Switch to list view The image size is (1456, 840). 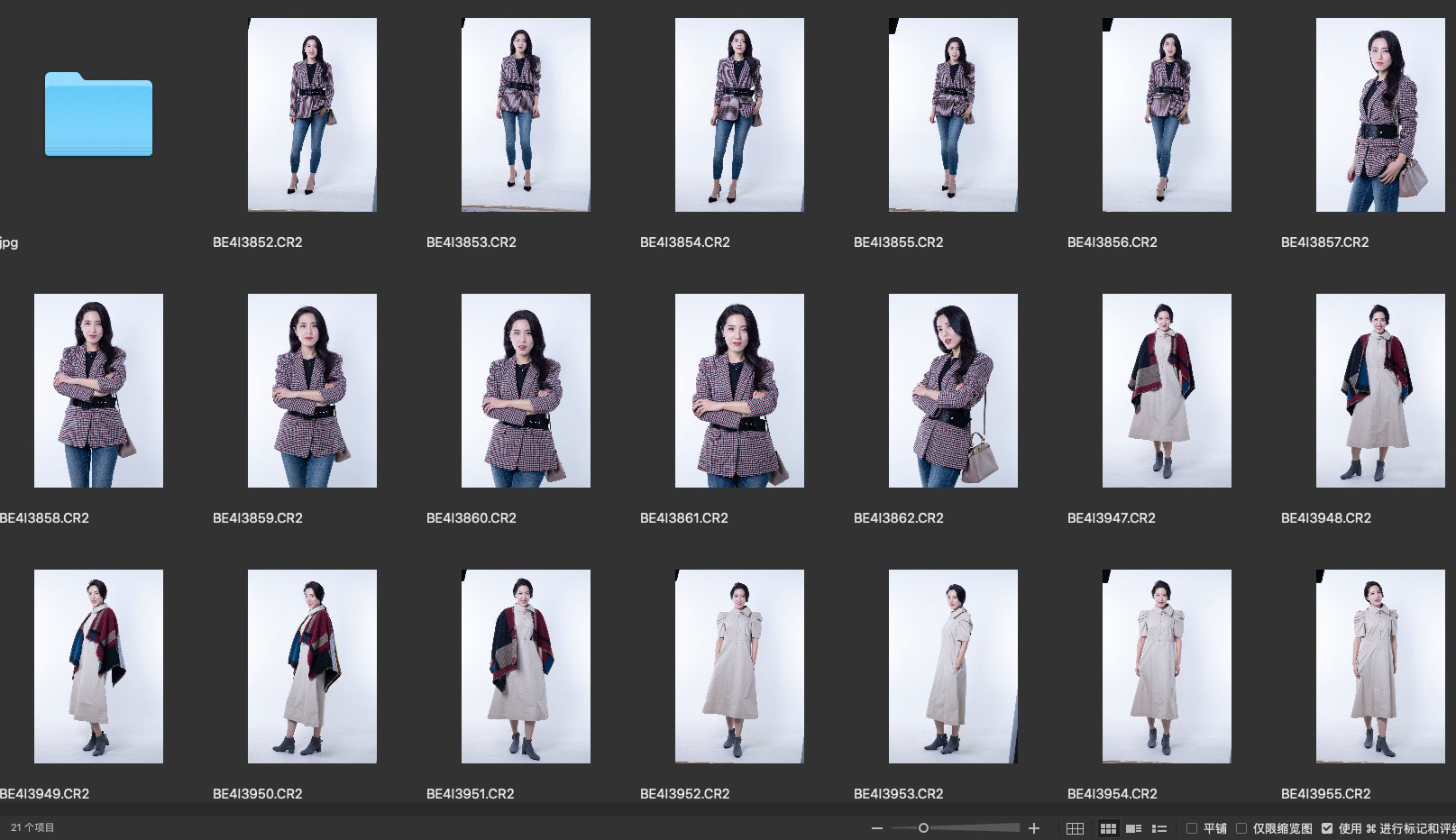(1159, 828)
